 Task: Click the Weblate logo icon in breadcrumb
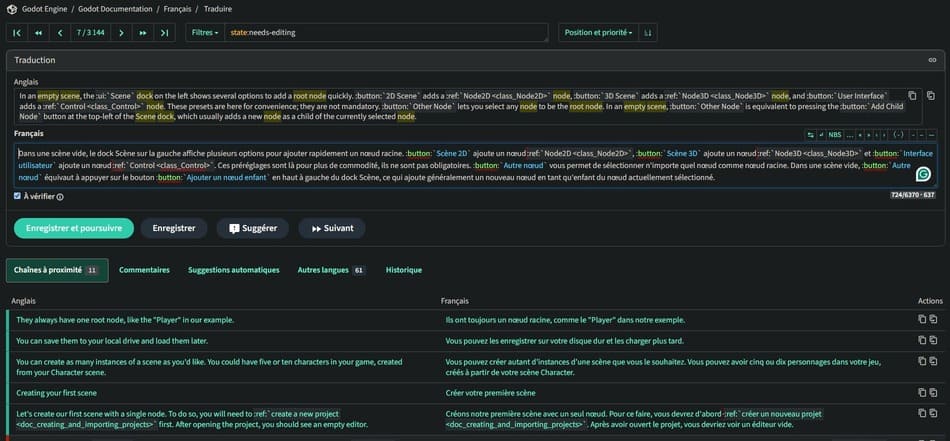[x=12, y=9]
